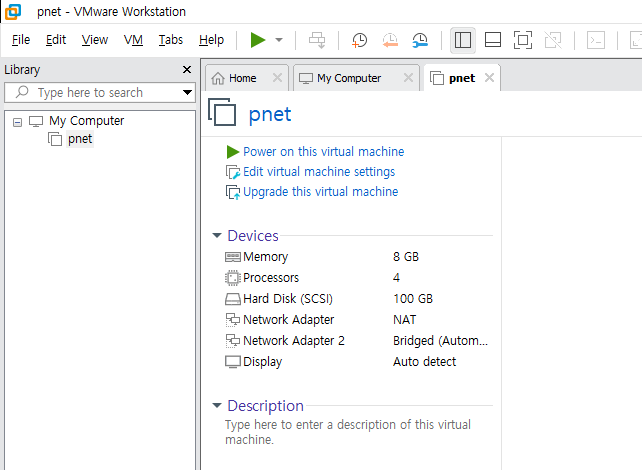
Task: Open the library search filter dropdown
Action: (x=188, y=93)
